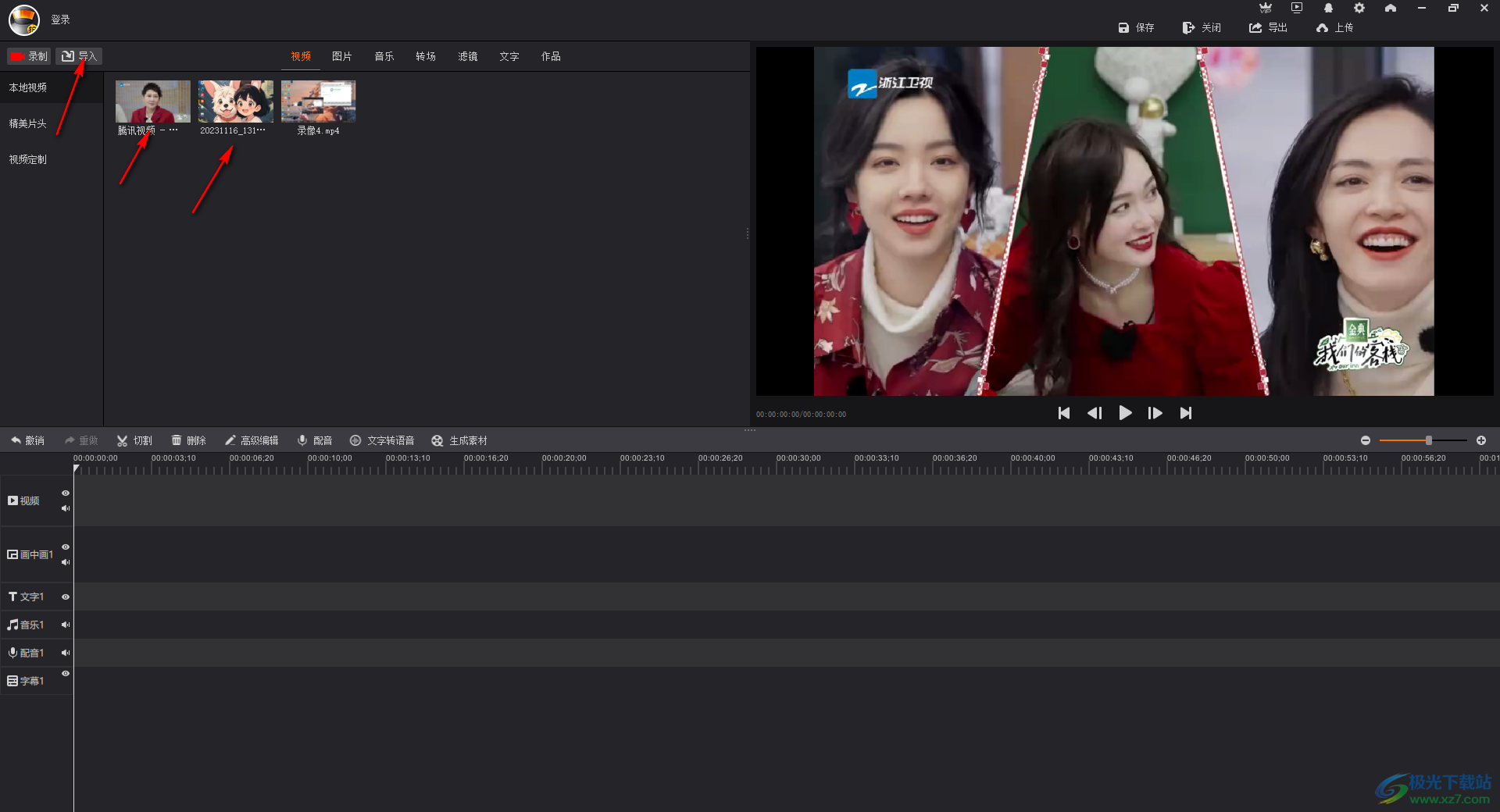Step back one frame in preview
1500x812 pixels.
coord(1095,413)
